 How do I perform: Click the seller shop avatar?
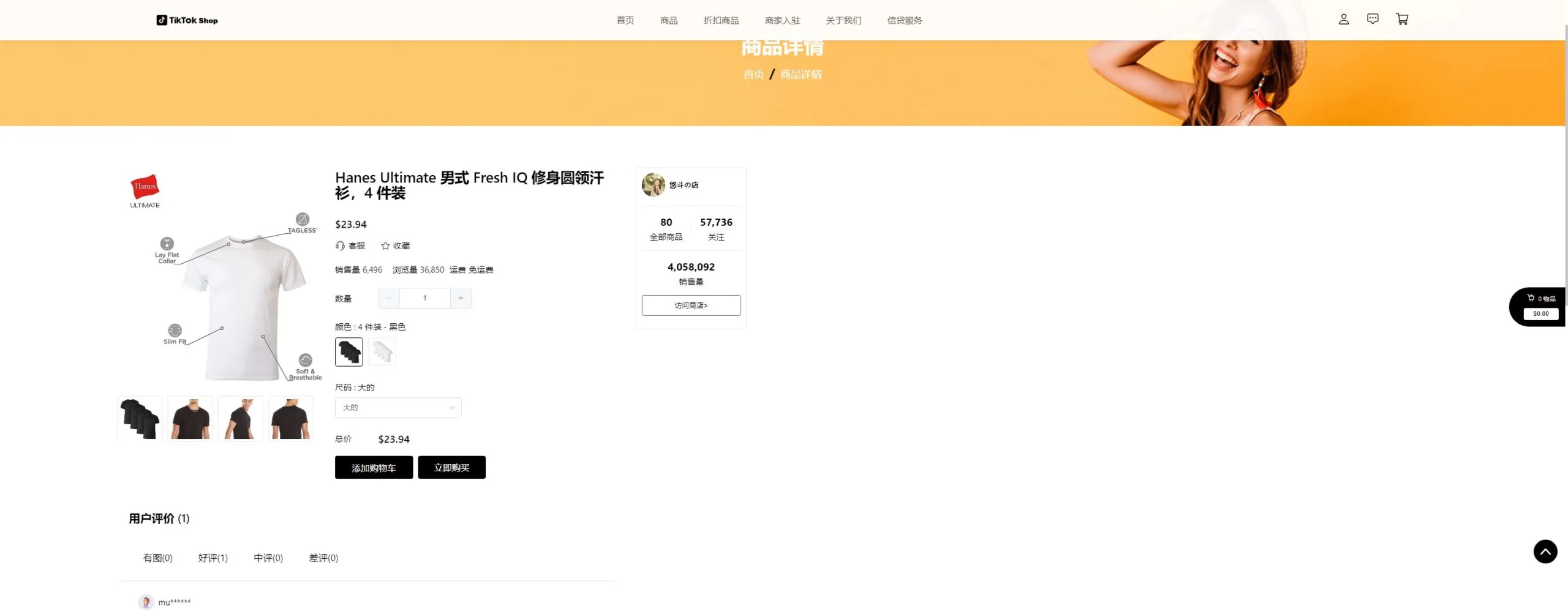click(653, 185)
